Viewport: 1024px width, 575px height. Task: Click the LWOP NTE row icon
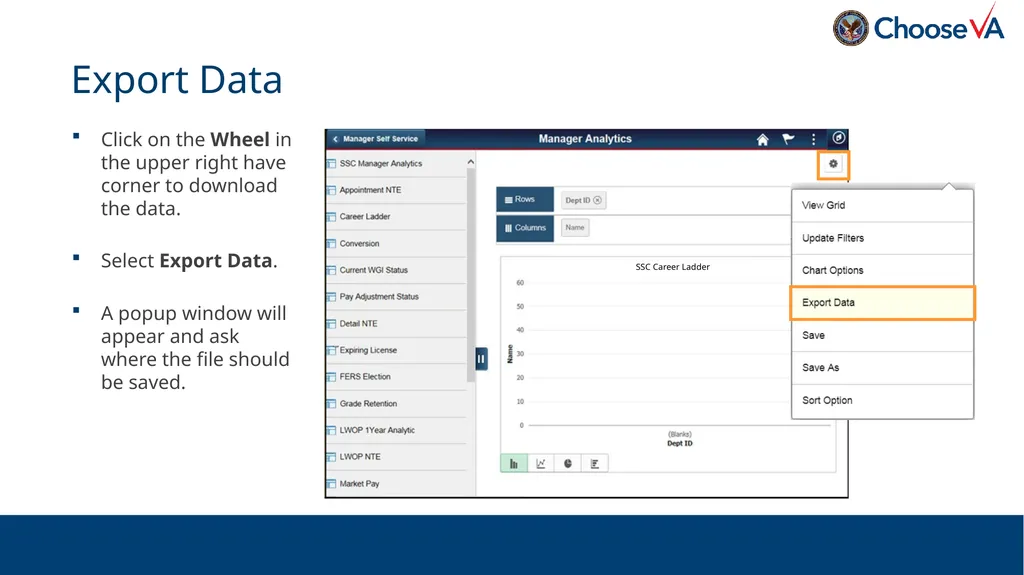332,457
